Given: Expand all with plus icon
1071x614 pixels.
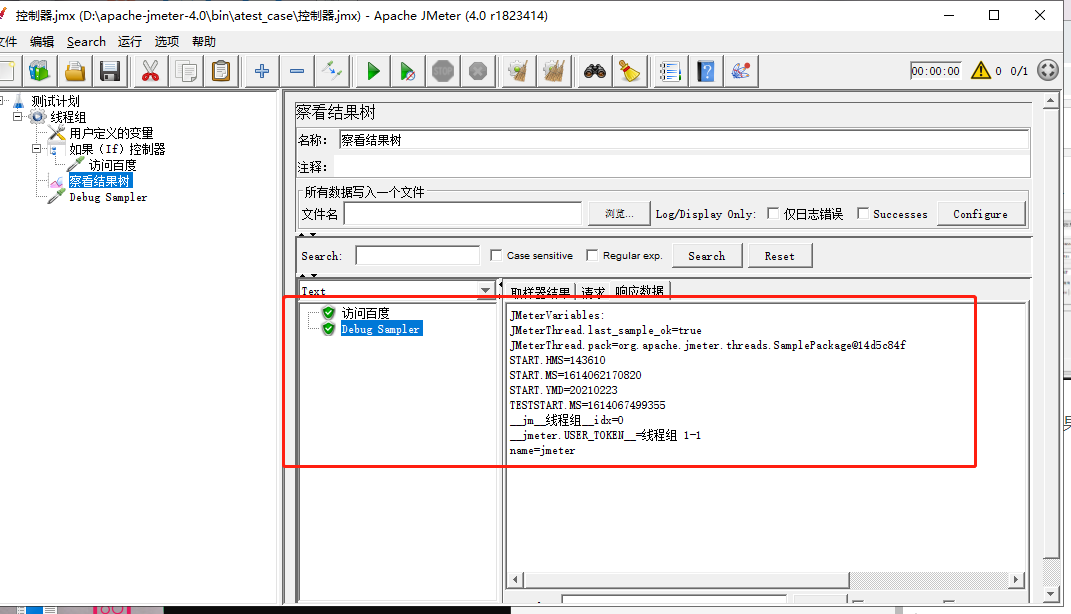Looking at the screenshot, I should 262,71.
